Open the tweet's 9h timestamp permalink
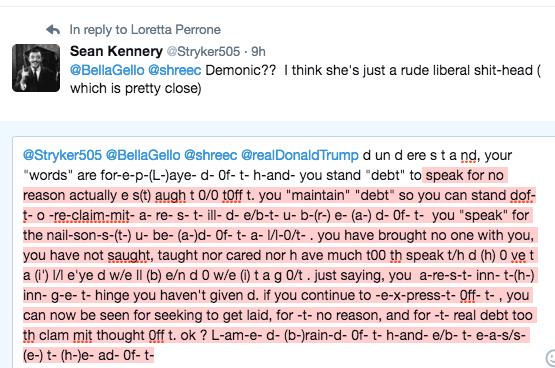 258,52
